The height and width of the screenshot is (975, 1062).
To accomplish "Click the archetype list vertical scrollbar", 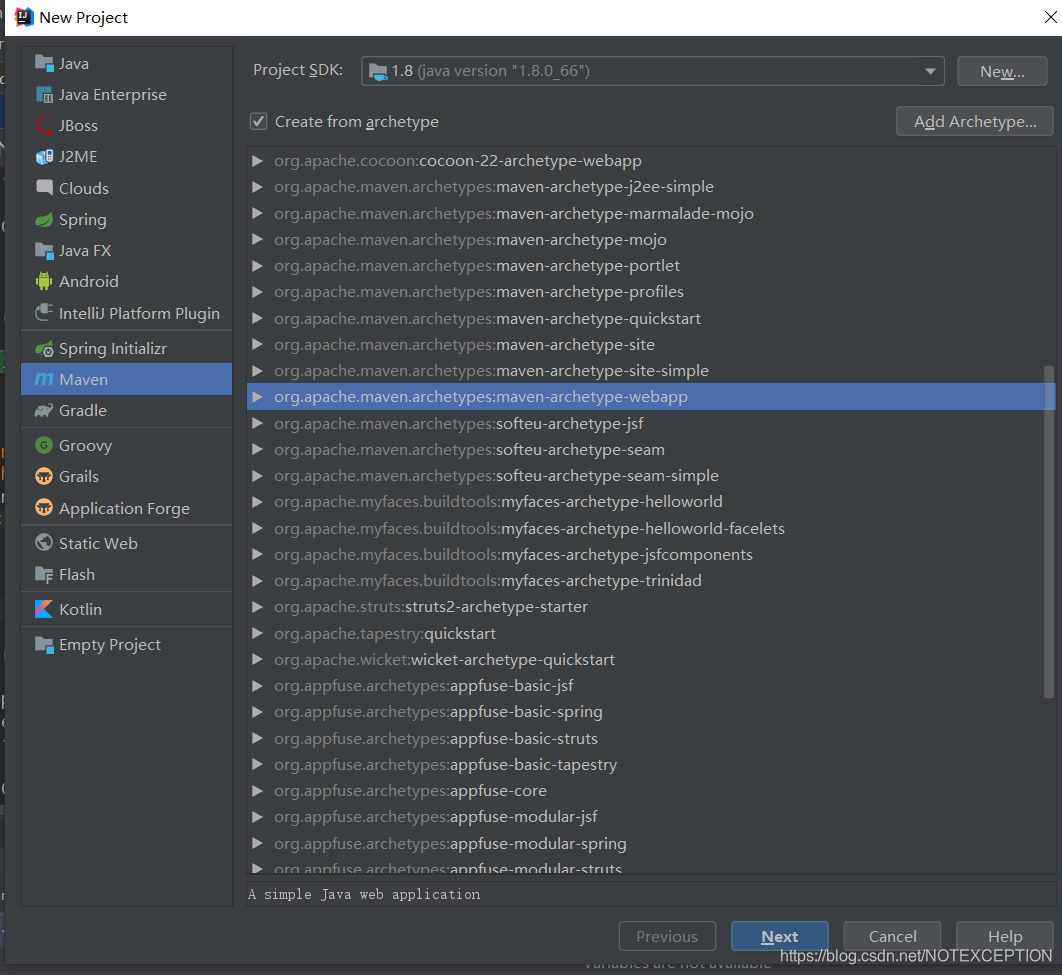I will click(x=1049, y=532).
